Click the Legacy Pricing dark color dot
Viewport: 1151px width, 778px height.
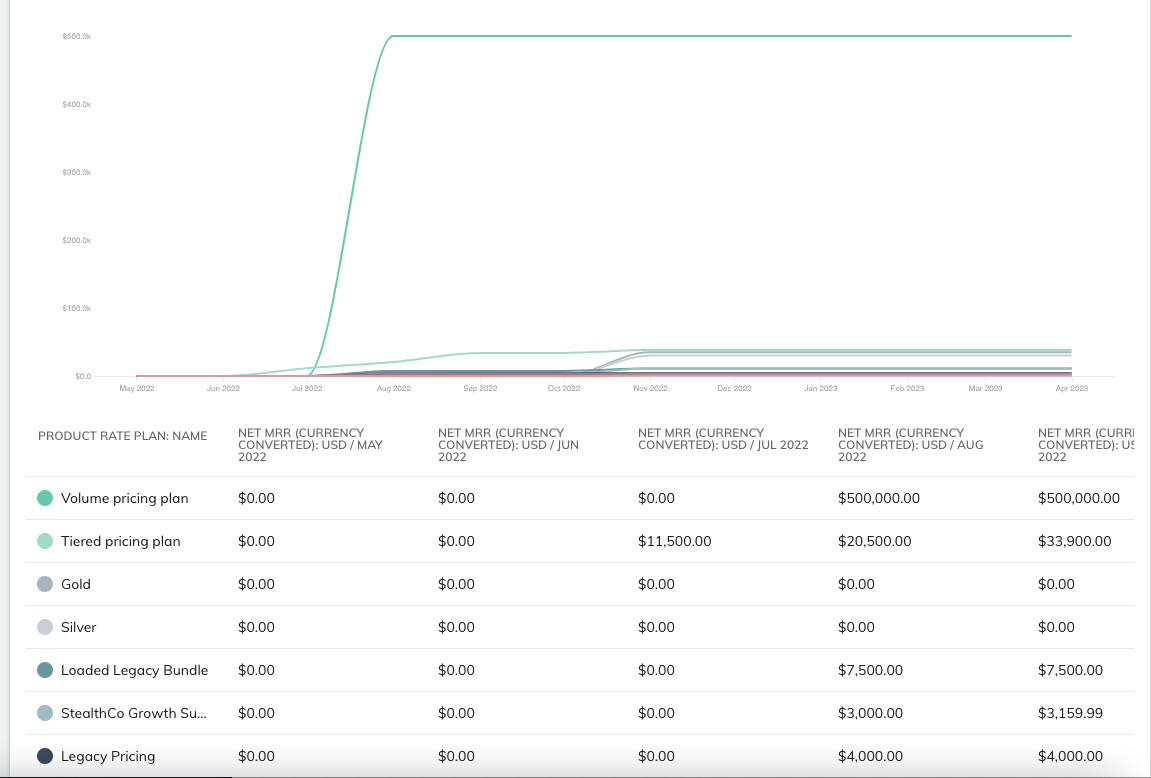coord(45,756)
